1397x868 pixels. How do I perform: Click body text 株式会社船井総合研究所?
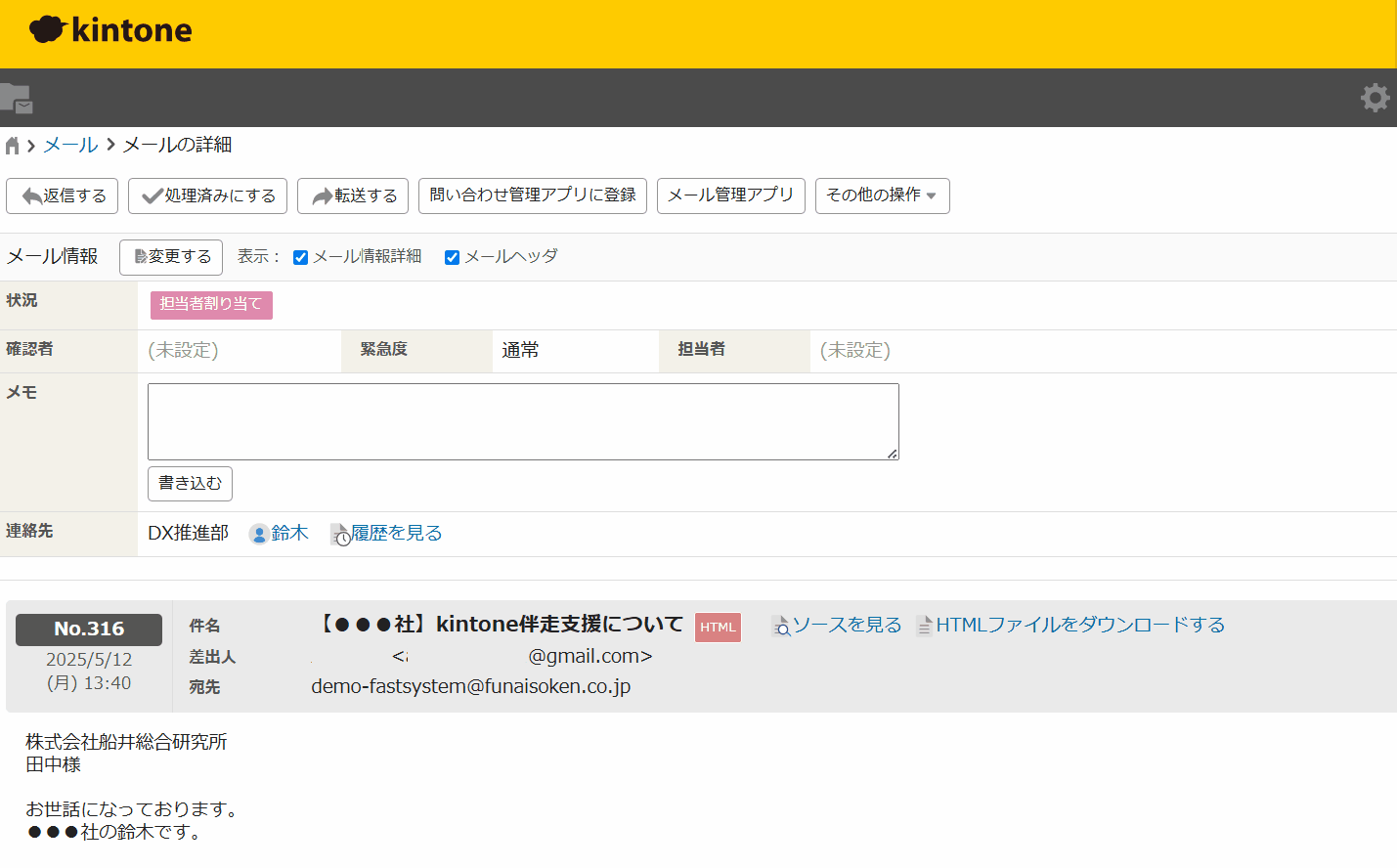point(126,742)
